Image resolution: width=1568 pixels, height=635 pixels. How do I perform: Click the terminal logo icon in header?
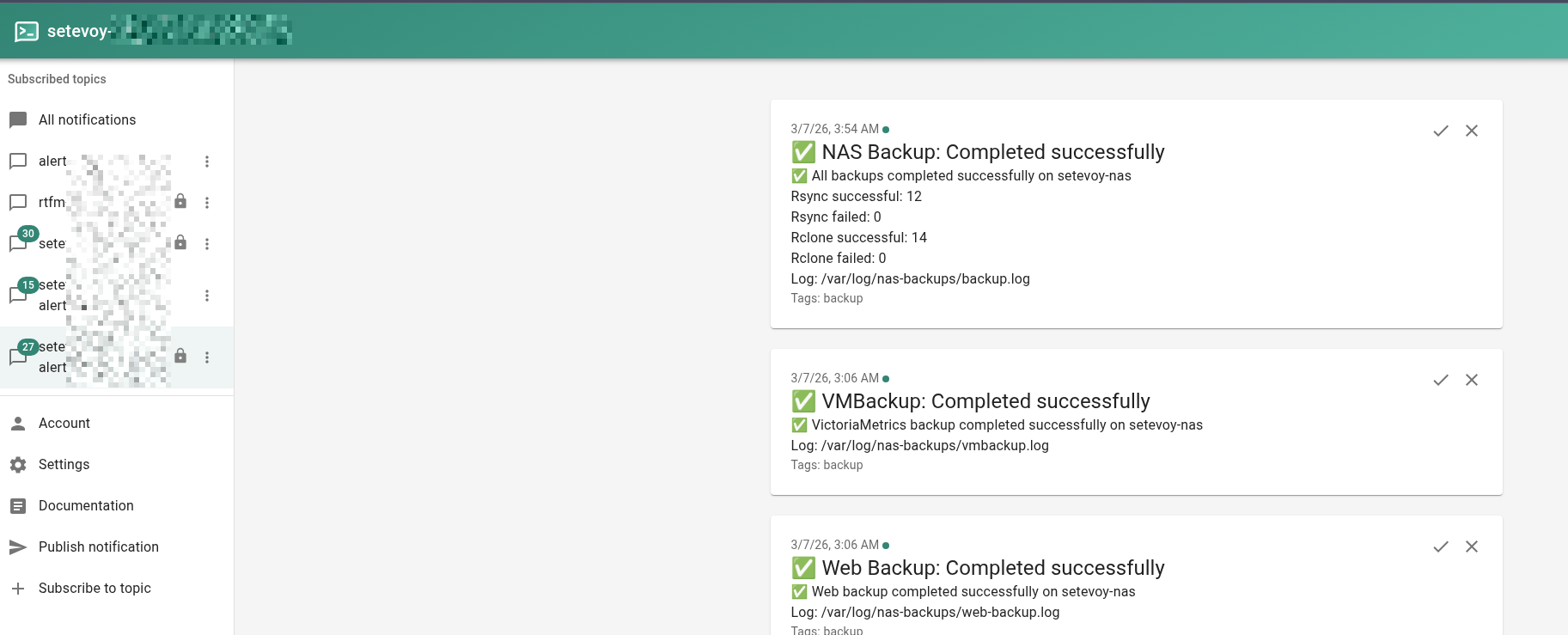[27, 32]
